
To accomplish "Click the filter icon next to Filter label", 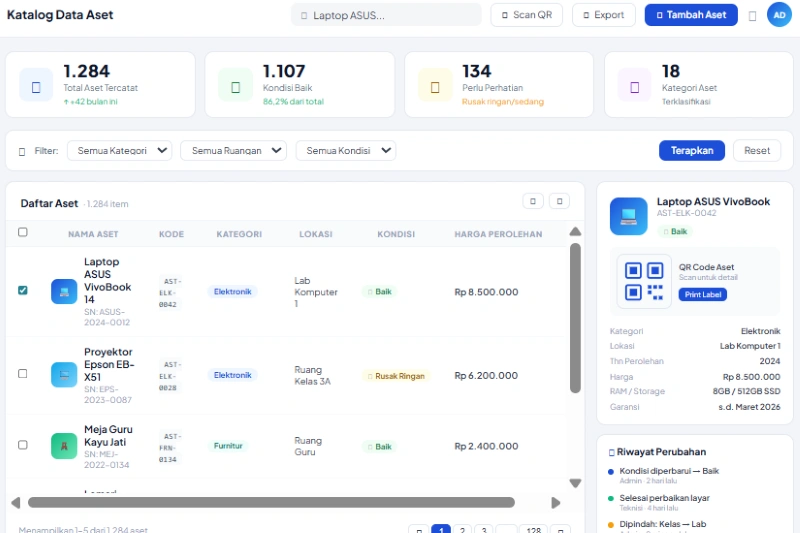I will [22, 151].
